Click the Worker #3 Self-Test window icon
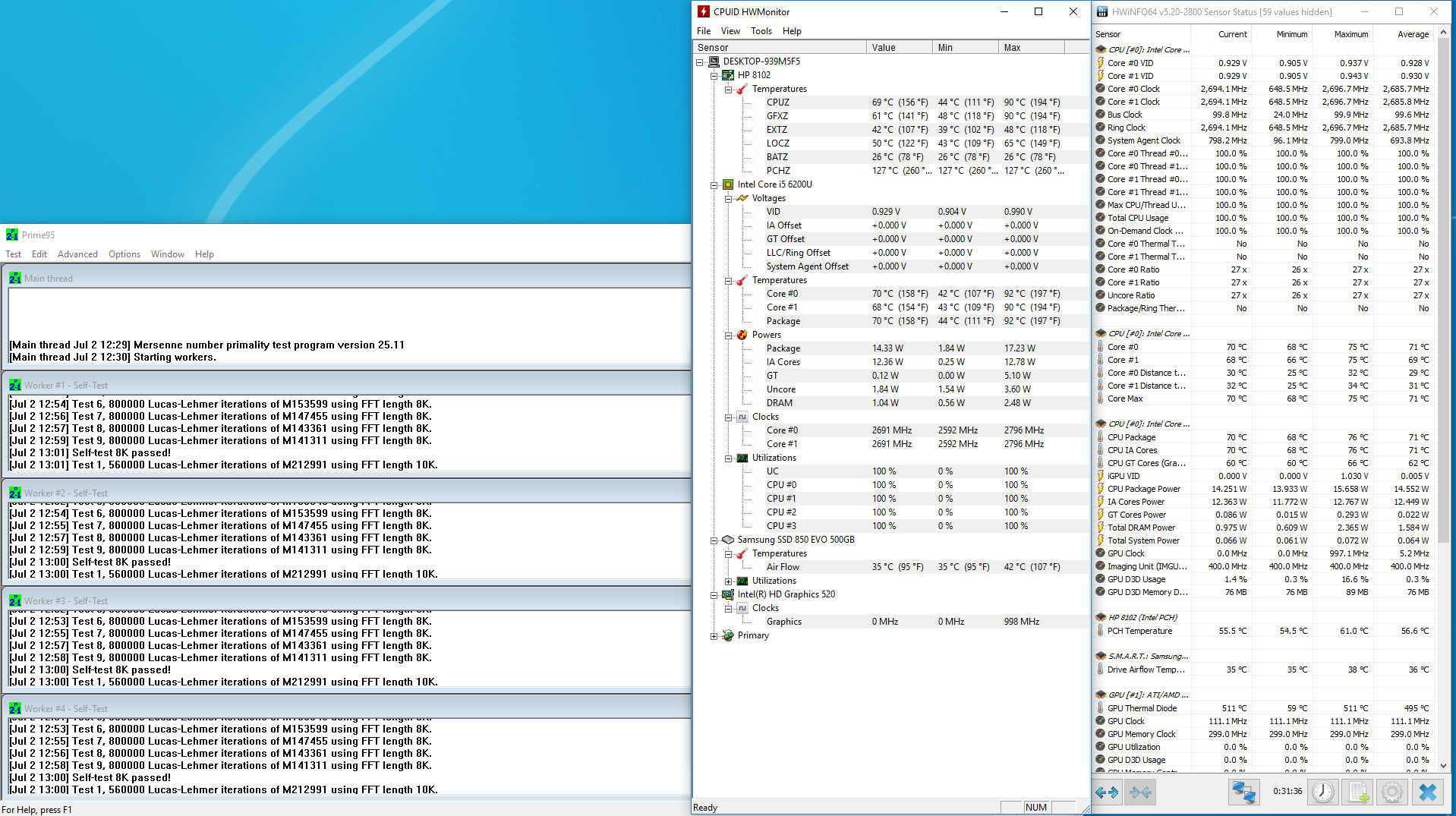The width and height of the screenshot is (1456, 816). pyautogui.click(x=15, y=601)
